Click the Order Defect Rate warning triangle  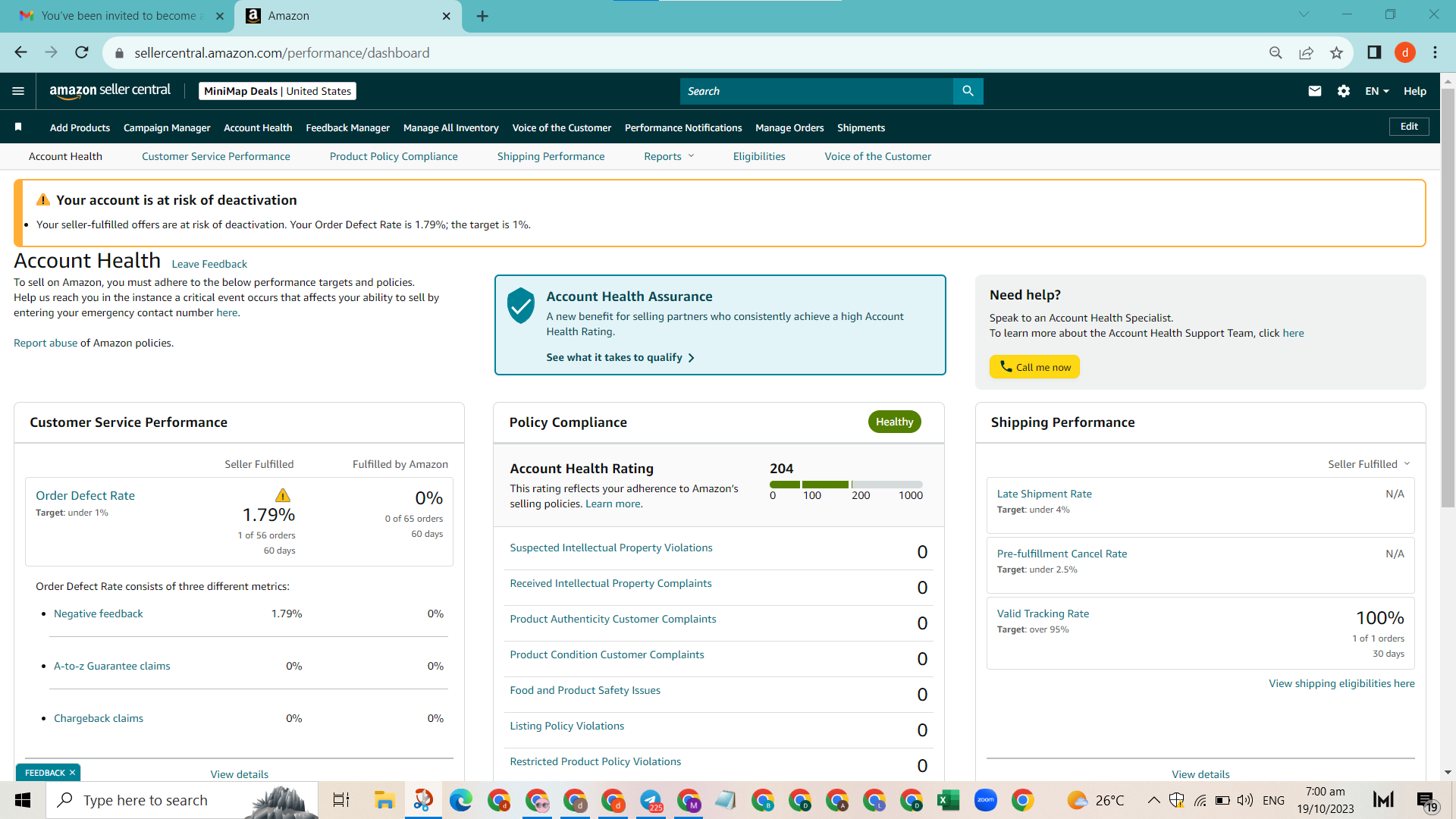tap(283, 495)
